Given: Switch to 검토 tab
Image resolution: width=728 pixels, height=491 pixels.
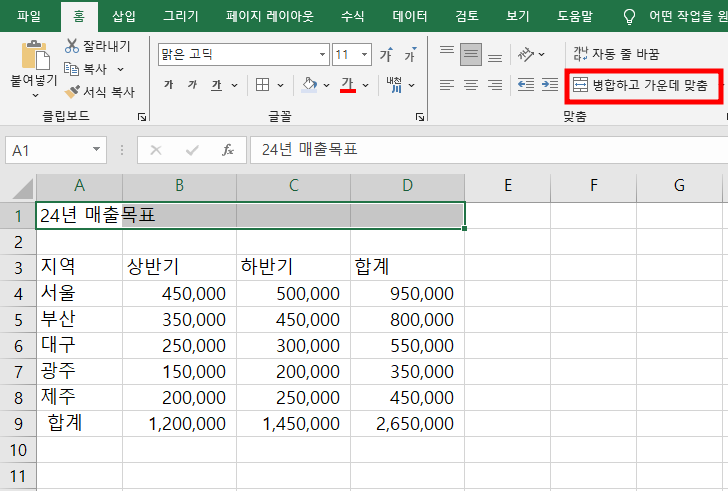Looking at the screenshot, I should tap(467, 16).
